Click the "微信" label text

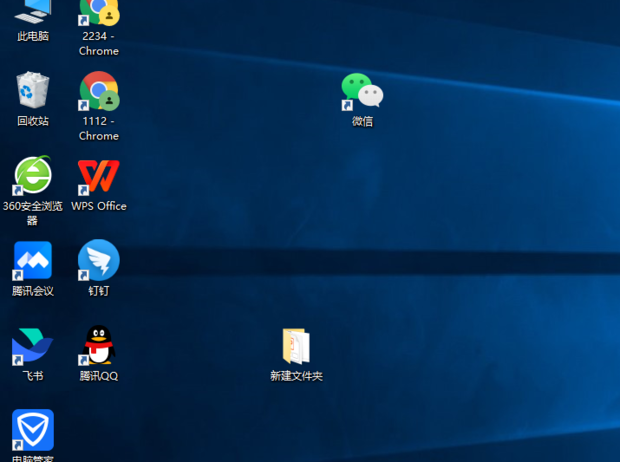(x=363, y=121)
